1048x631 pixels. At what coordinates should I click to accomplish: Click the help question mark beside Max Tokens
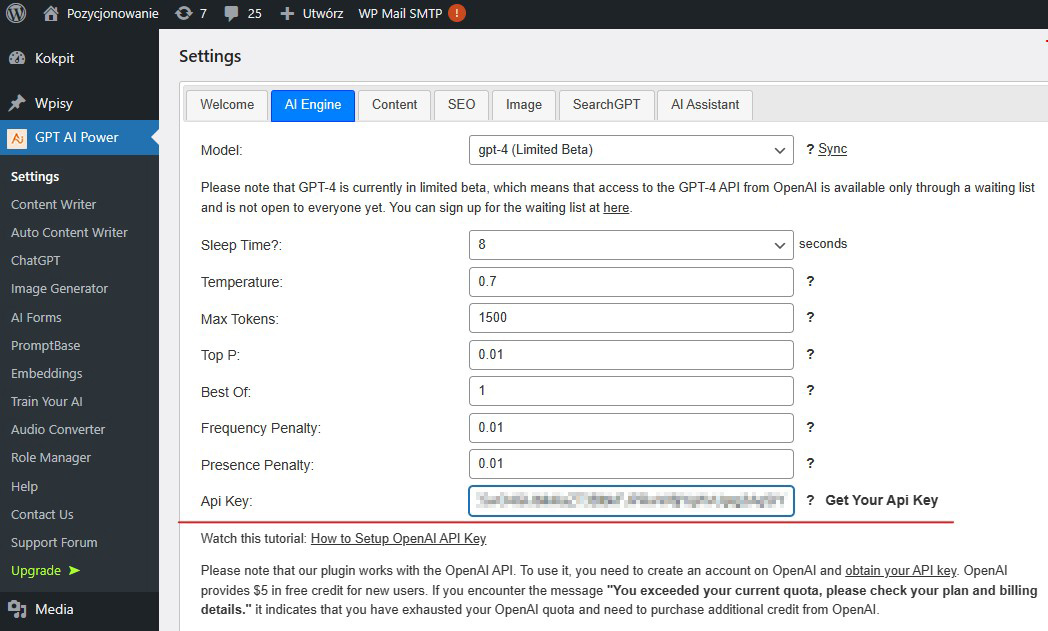tap(810, 318)
